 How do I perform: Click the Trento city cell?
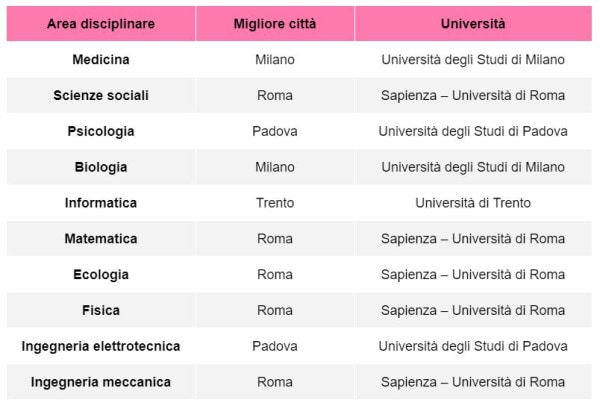pos(275,203)
